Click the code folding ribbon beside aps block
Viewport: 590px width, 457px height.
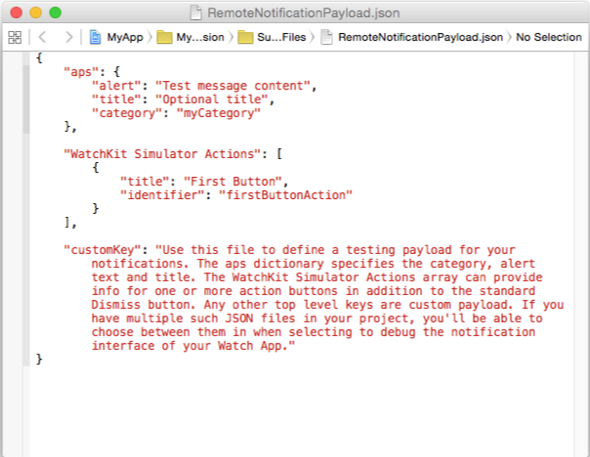coord(26,99)
